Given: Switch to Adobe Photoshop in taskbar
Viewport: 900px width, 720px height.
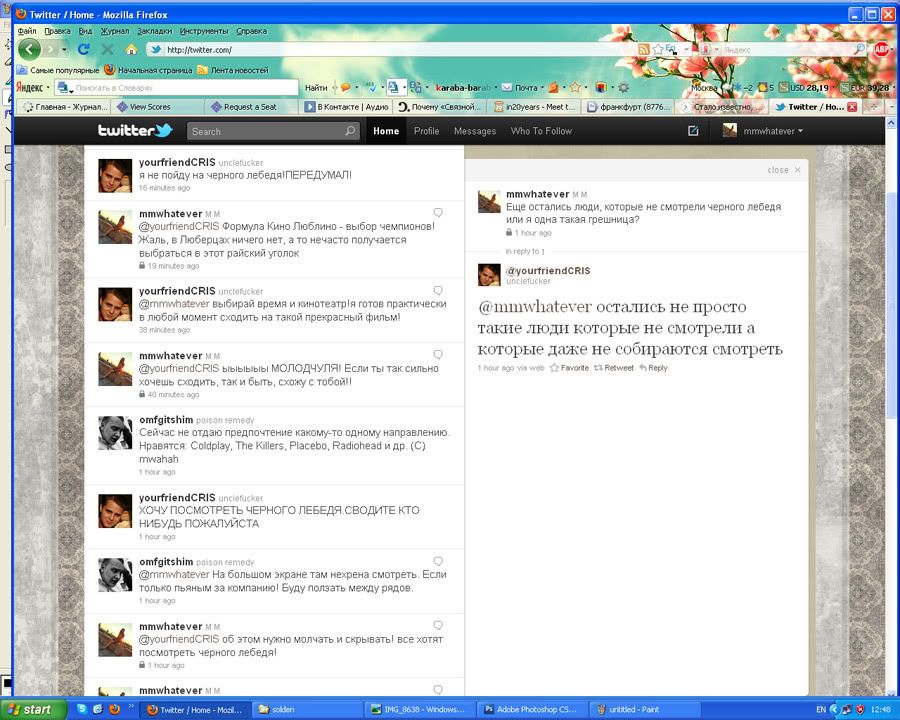Looking at the screenshot, I should (532, 710).
